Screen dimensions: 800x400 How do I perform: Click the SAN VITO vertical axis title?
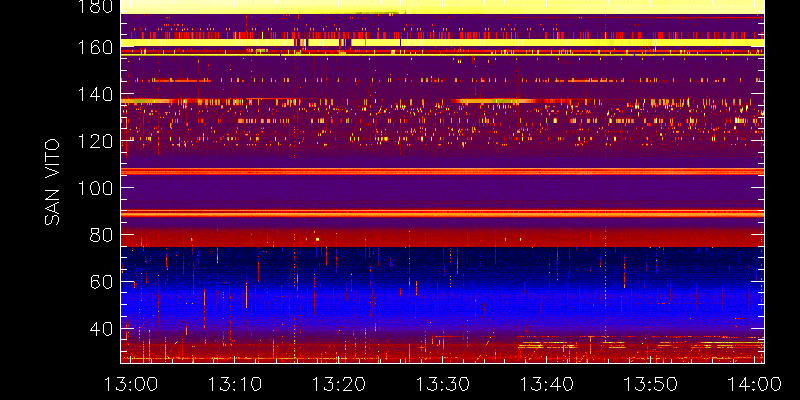[x=53, y=182]
